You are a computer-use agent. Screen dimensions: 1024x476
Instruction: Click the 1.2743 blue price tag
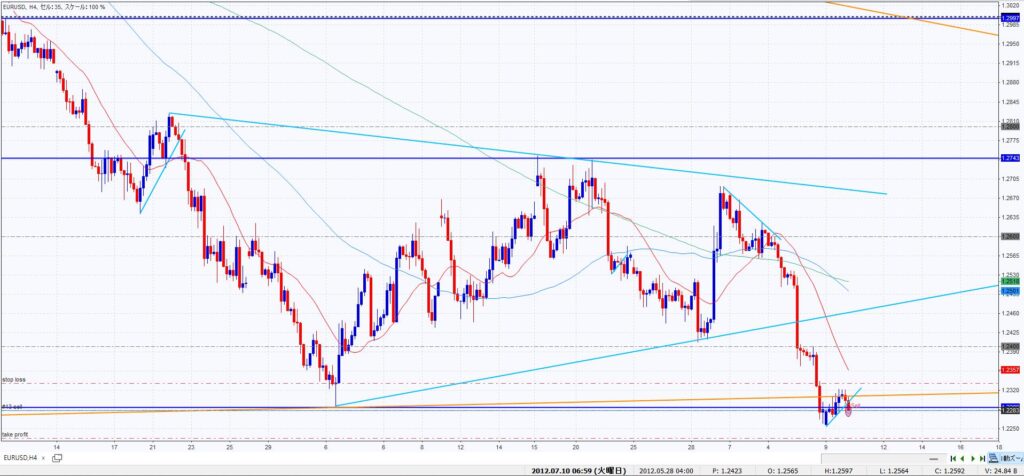1011,159
